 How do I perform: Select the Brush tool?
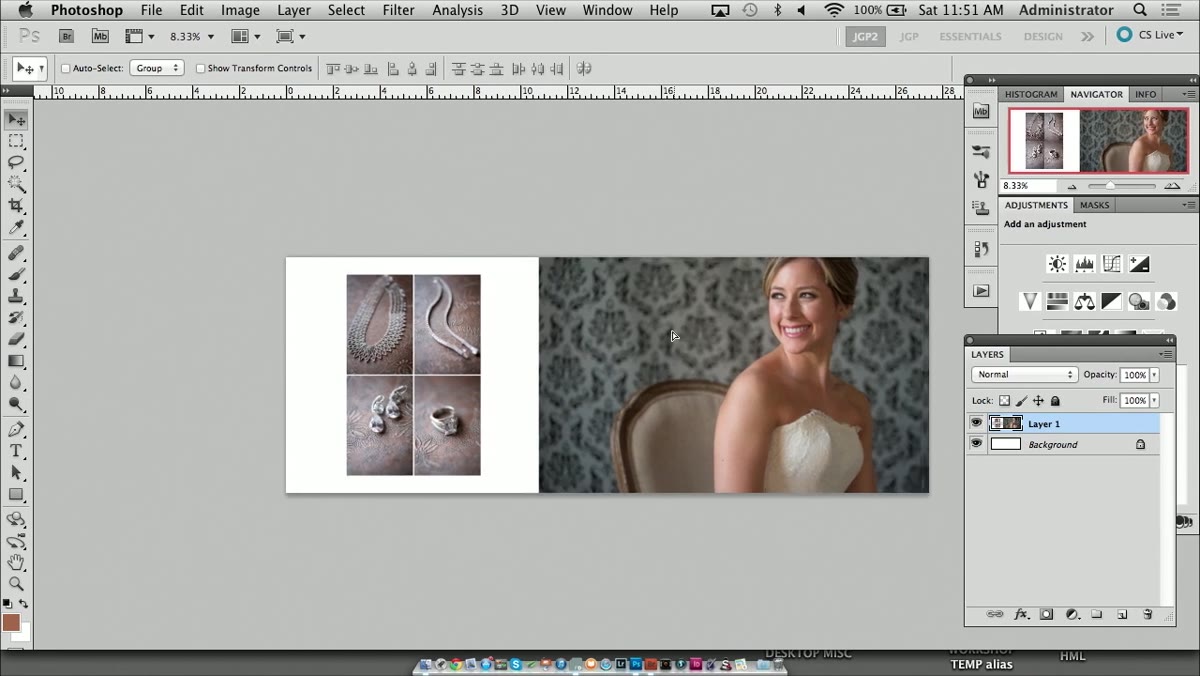click(x=16, y=274)
